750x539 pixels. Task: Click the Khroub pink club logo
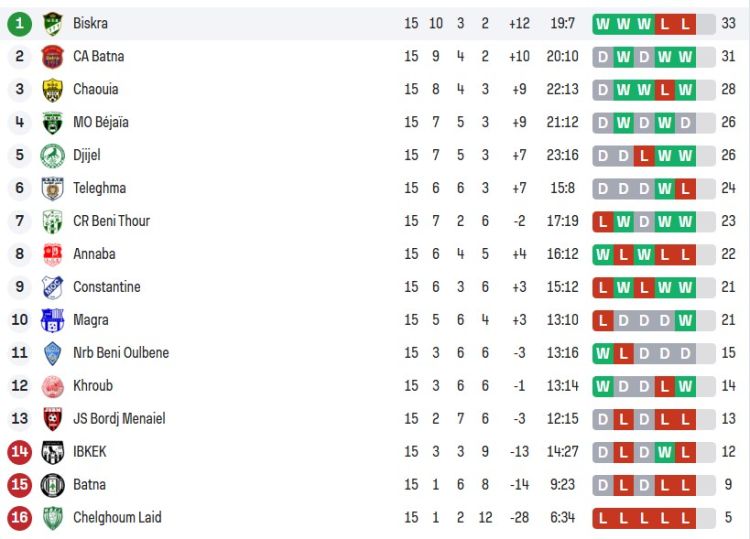(53, 386)
